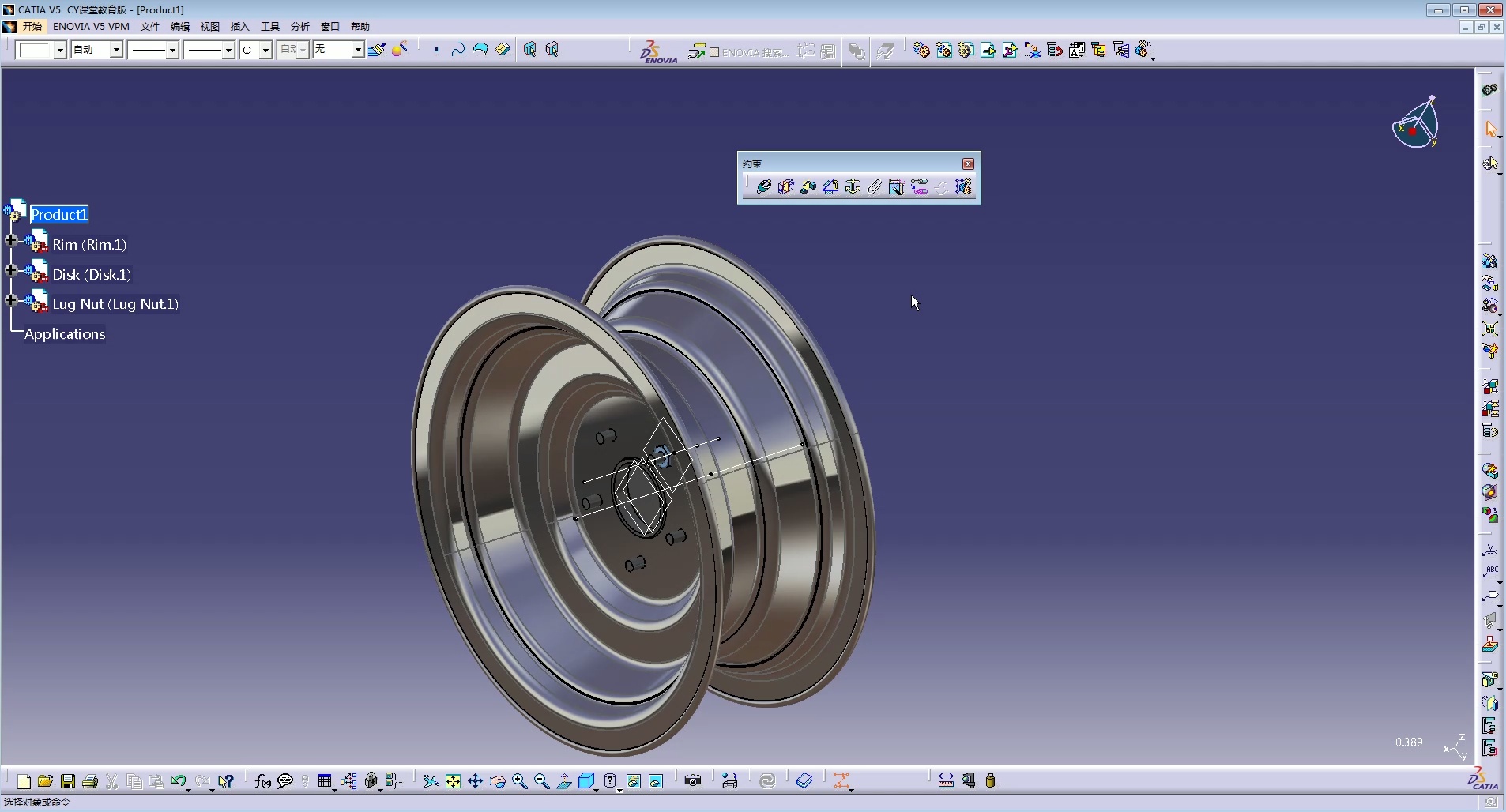
Task: Expand the Rim (Rim.1) tree node
Action: [x=11, y=240]
